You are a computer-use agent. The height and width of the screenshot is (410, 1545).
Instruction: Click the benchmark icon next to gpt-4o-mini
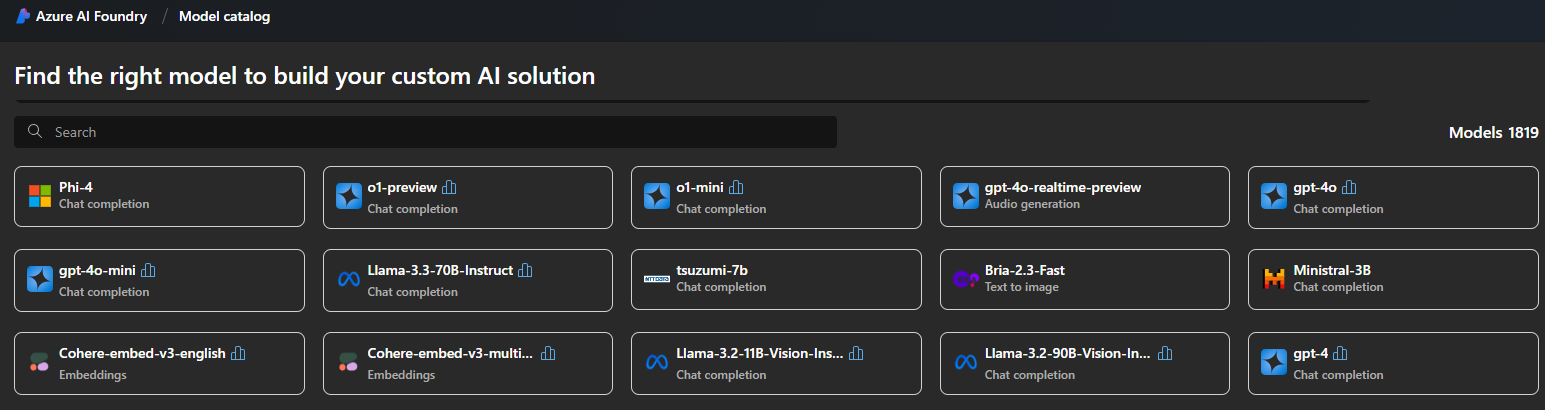[x=149, y=270]
